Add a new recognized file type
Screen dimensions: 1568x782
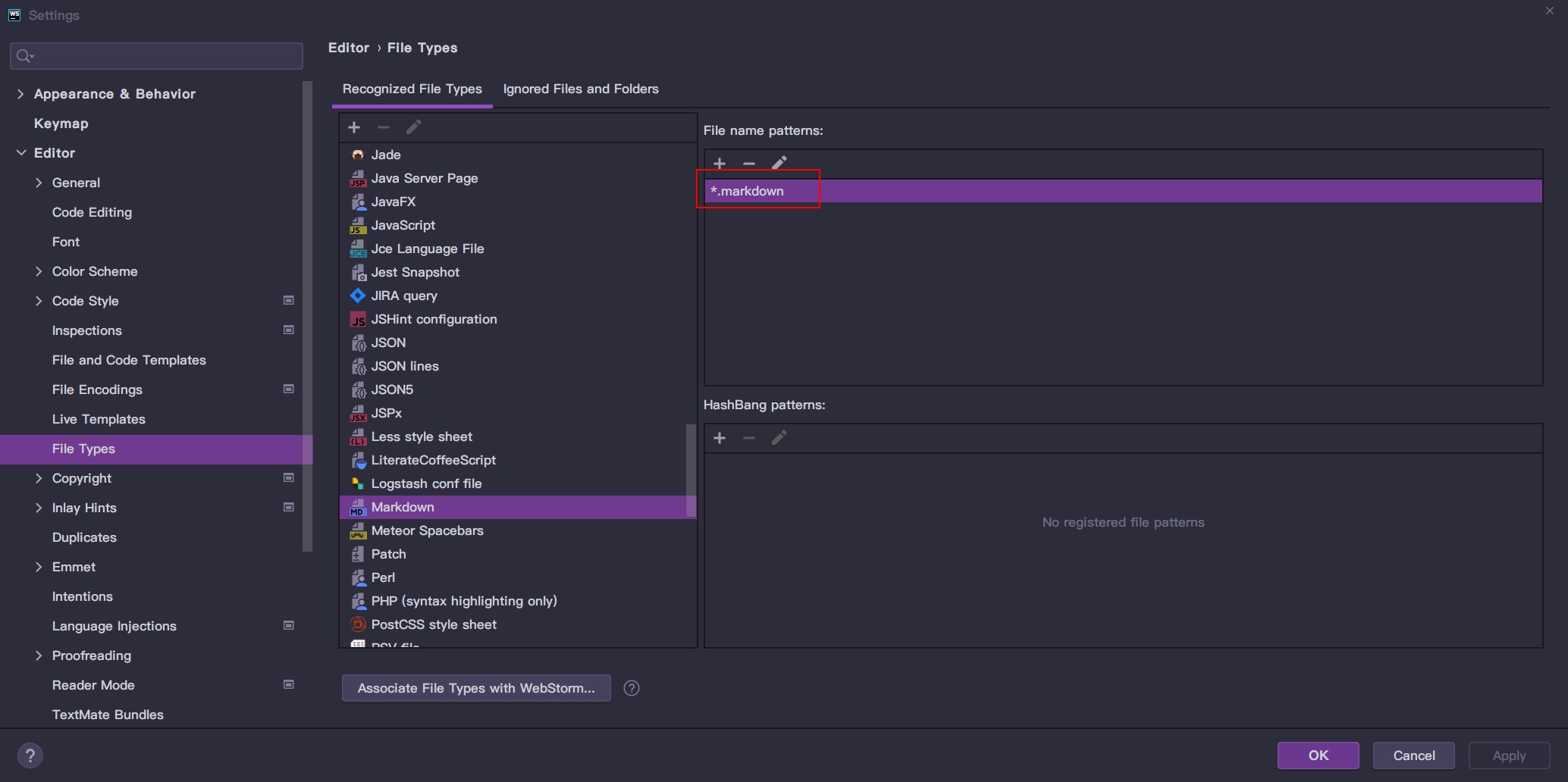coord(354,127)
